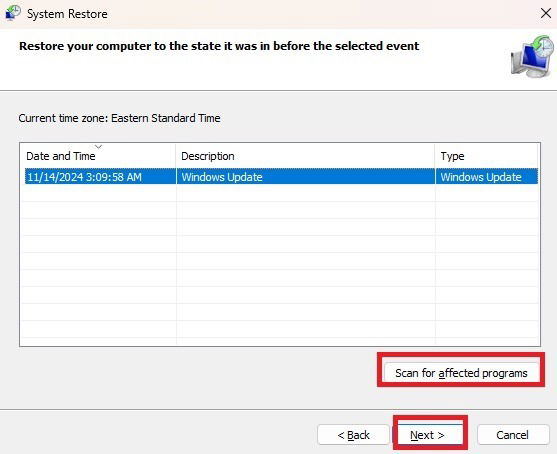This screenshot has height=454, width=557.
Task: Click the computer restore graphic in header
Action: (532, 56)
